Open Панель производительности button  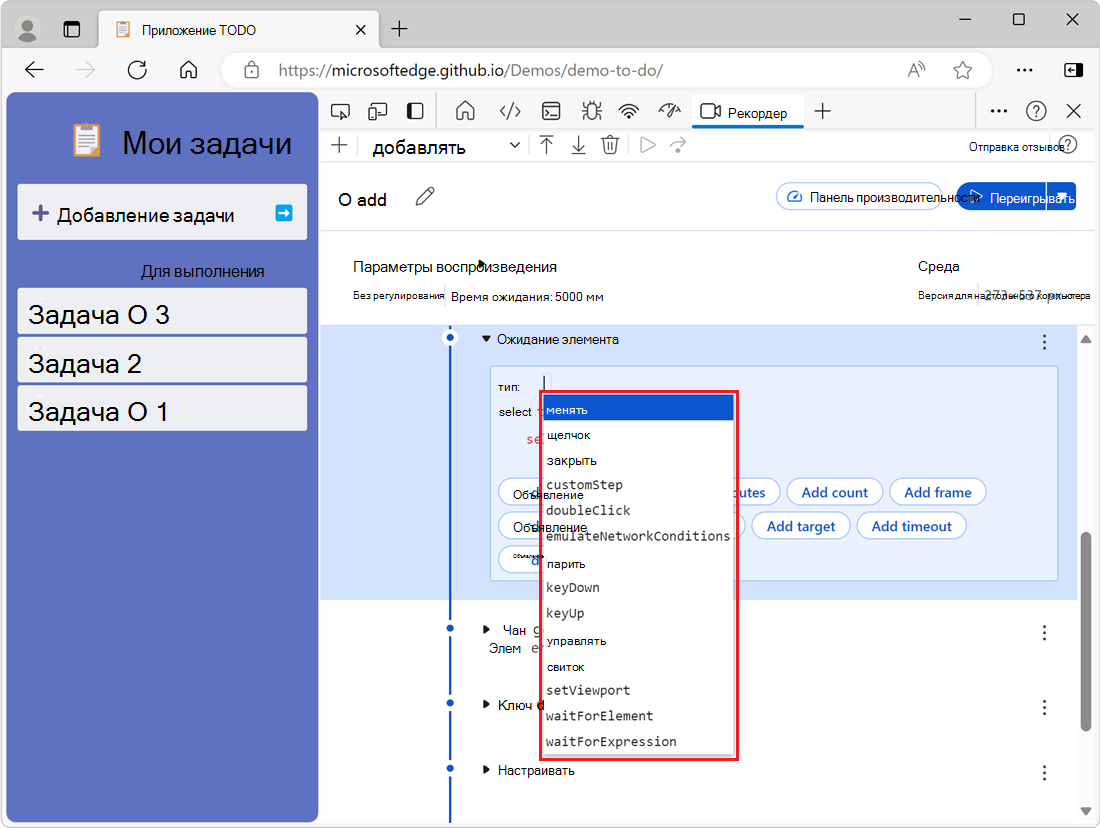tap(859, 197)
